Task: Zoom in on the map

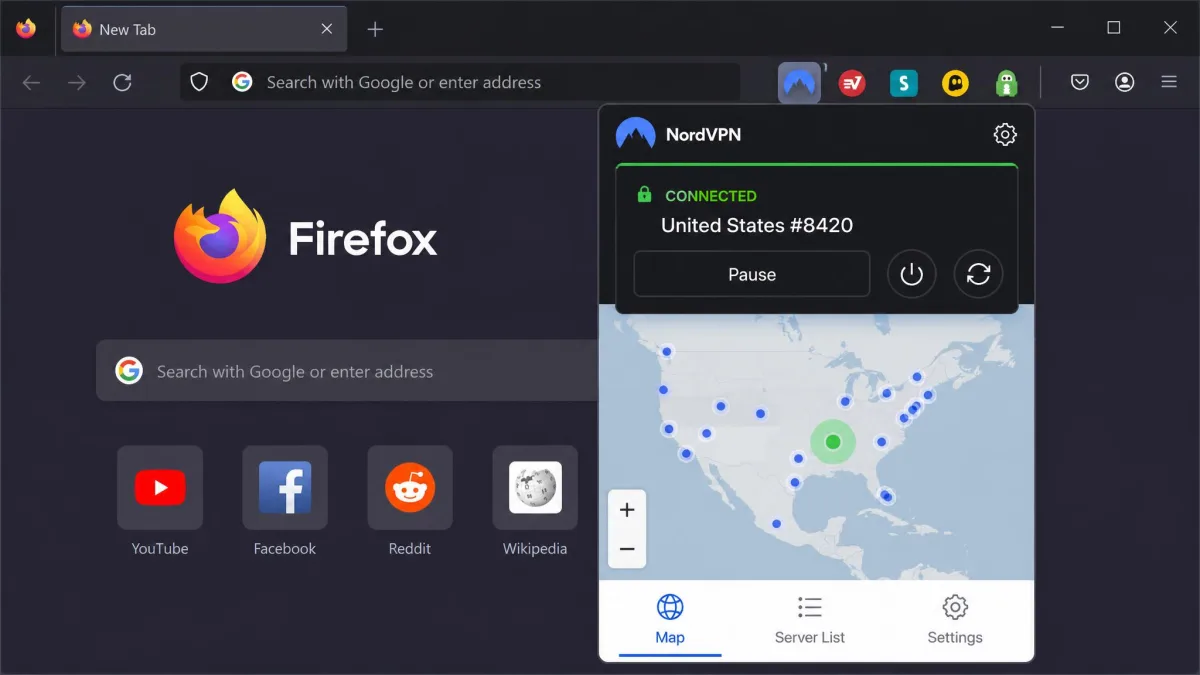Action: [627, 510]
